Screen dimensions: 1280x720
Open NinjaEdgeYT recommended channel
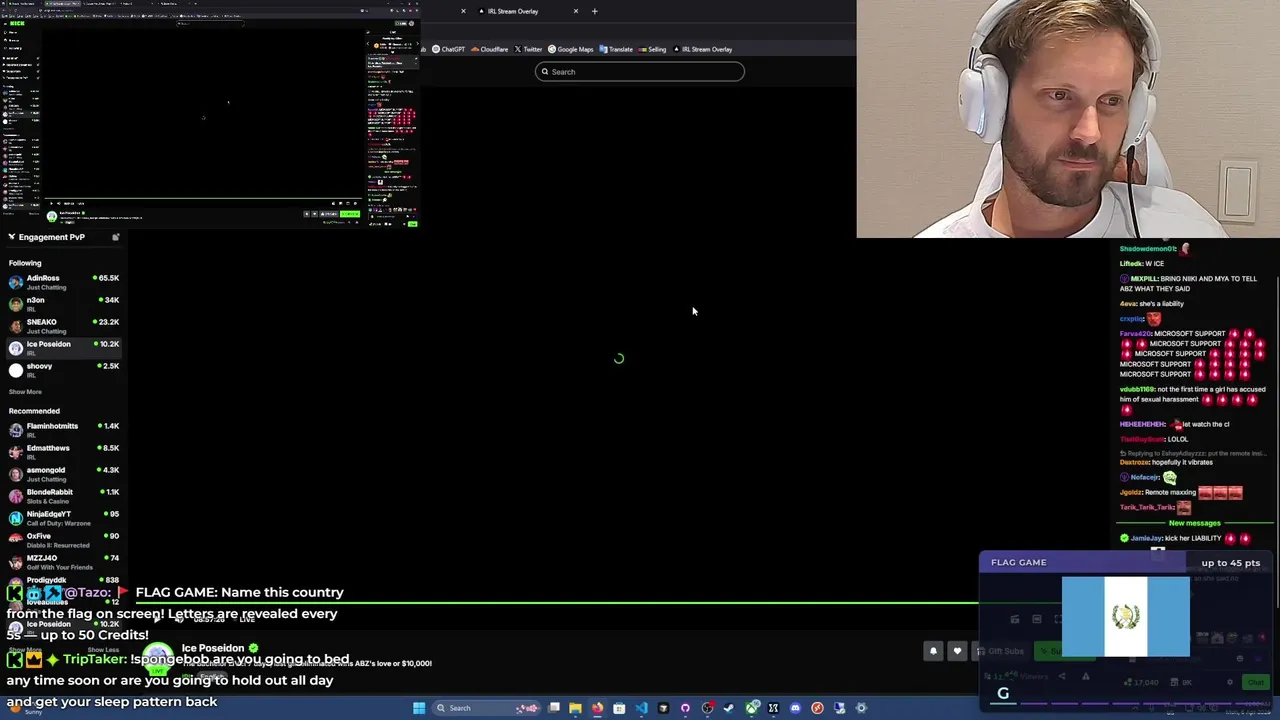[63, 518]
